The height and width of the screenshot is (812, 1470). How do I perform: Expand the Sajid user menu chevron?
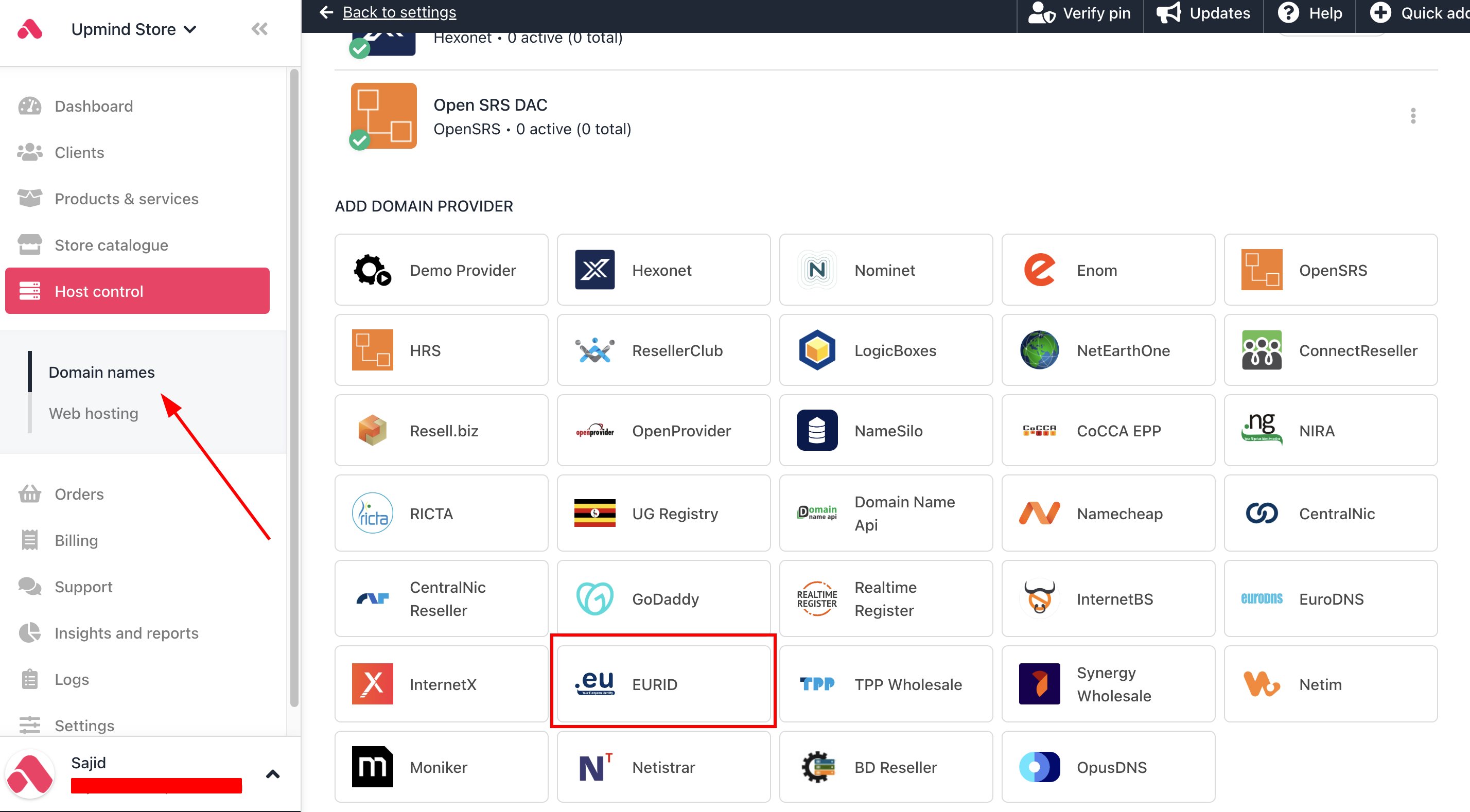273,774
